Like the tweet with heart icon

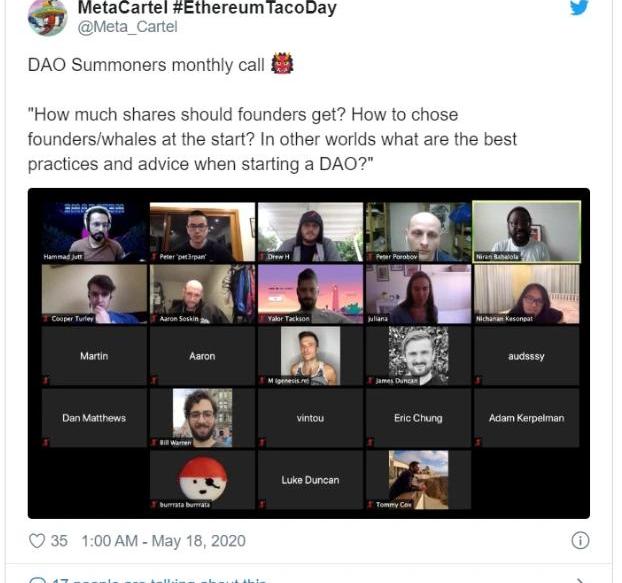(37, 541)
